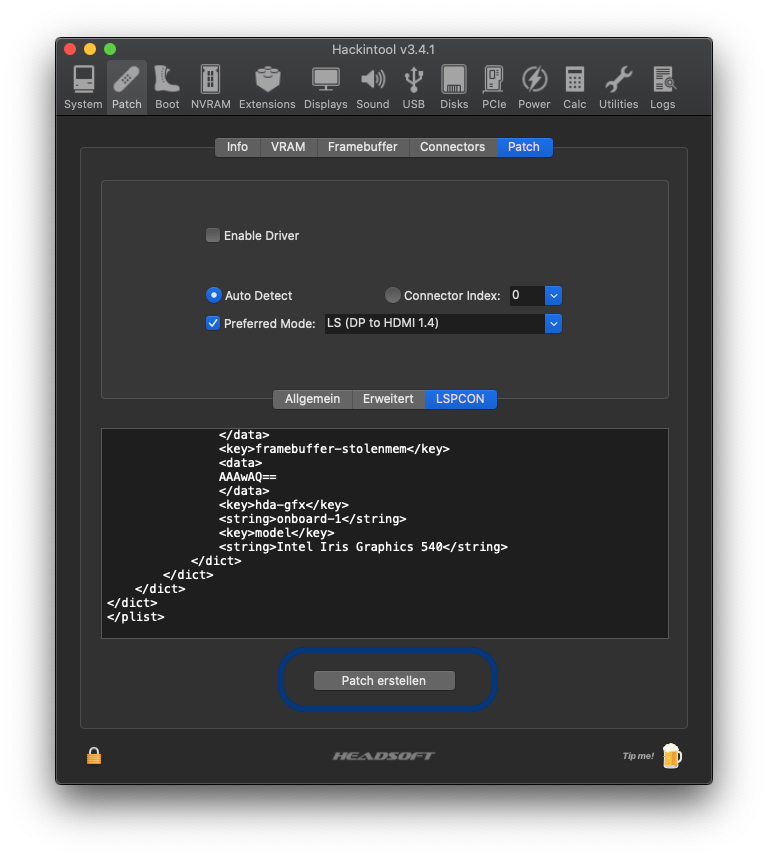Image resolution: width=768 pixels, height=858 pixels.
Task: Open the PCIe toolbar section
Action: [494, 88]
